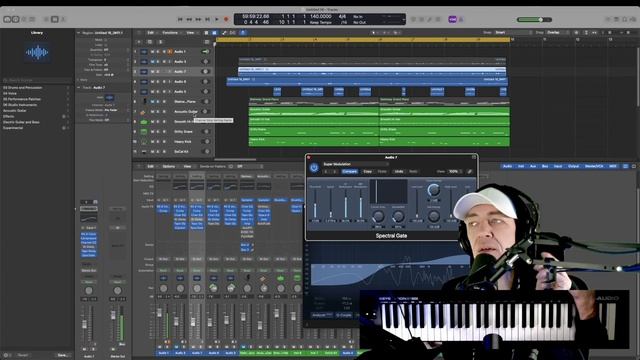This screenshot has width=640, height=360.
Task: Adjust the master volume slider in the control bar
Action: [534, 20]
